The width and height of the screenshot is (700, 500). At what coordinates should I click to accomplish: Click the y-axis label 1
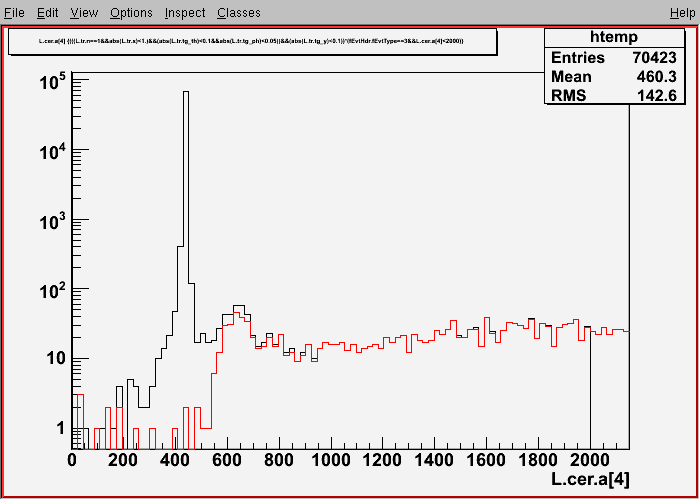pos(61,429)
